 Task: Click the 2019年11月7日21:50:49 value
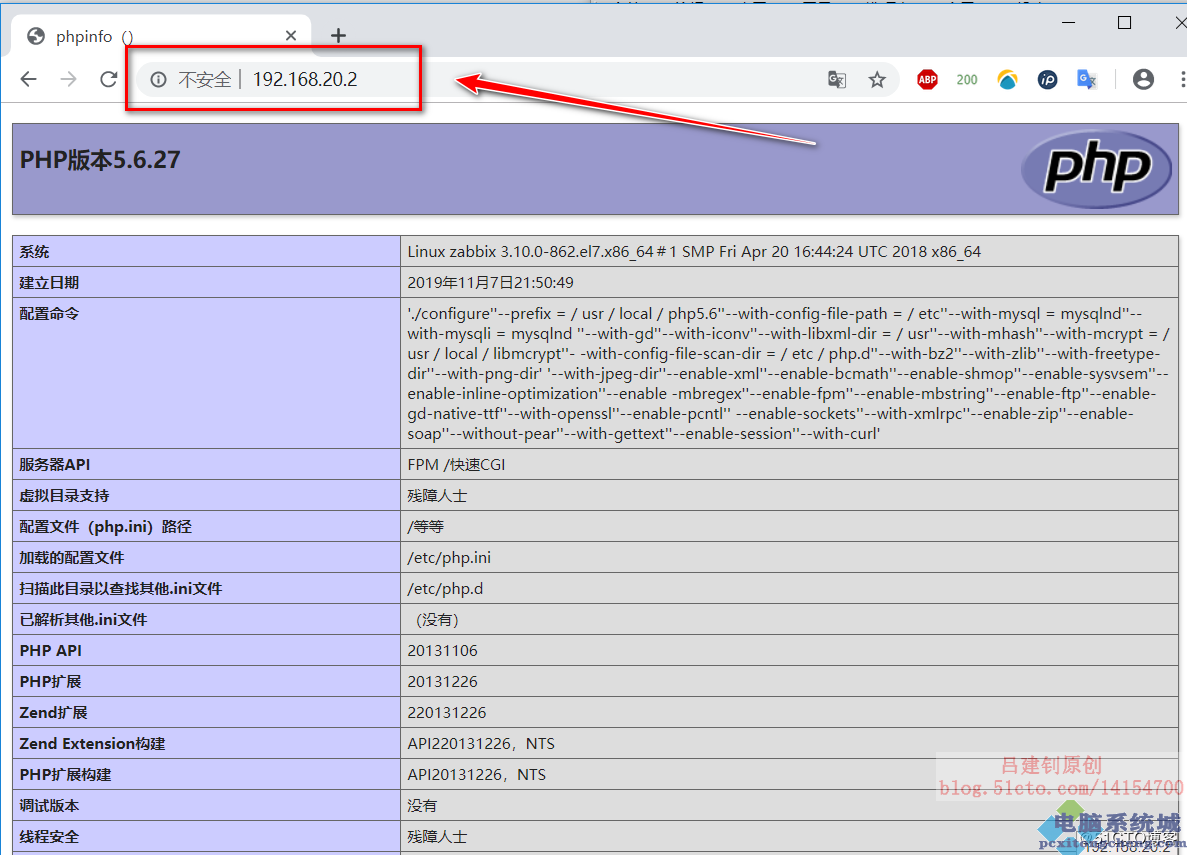491,282
